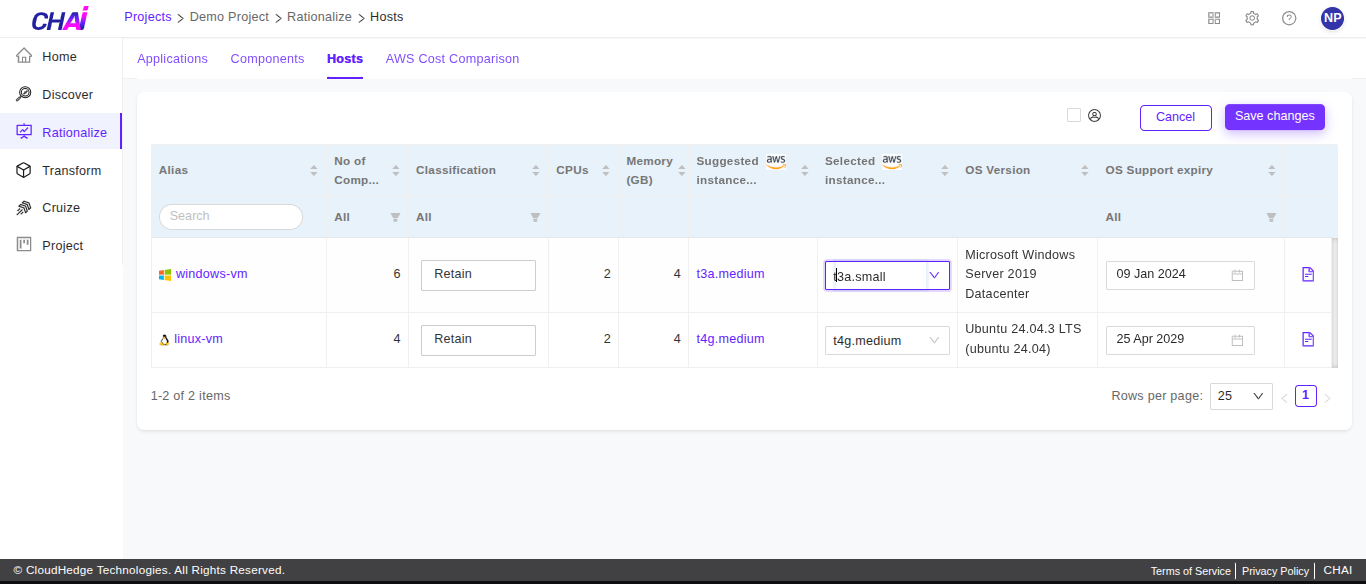Expand the t3a.small instance dropdown
Viewport: 1366px width, 584px height.
[935, 275]
